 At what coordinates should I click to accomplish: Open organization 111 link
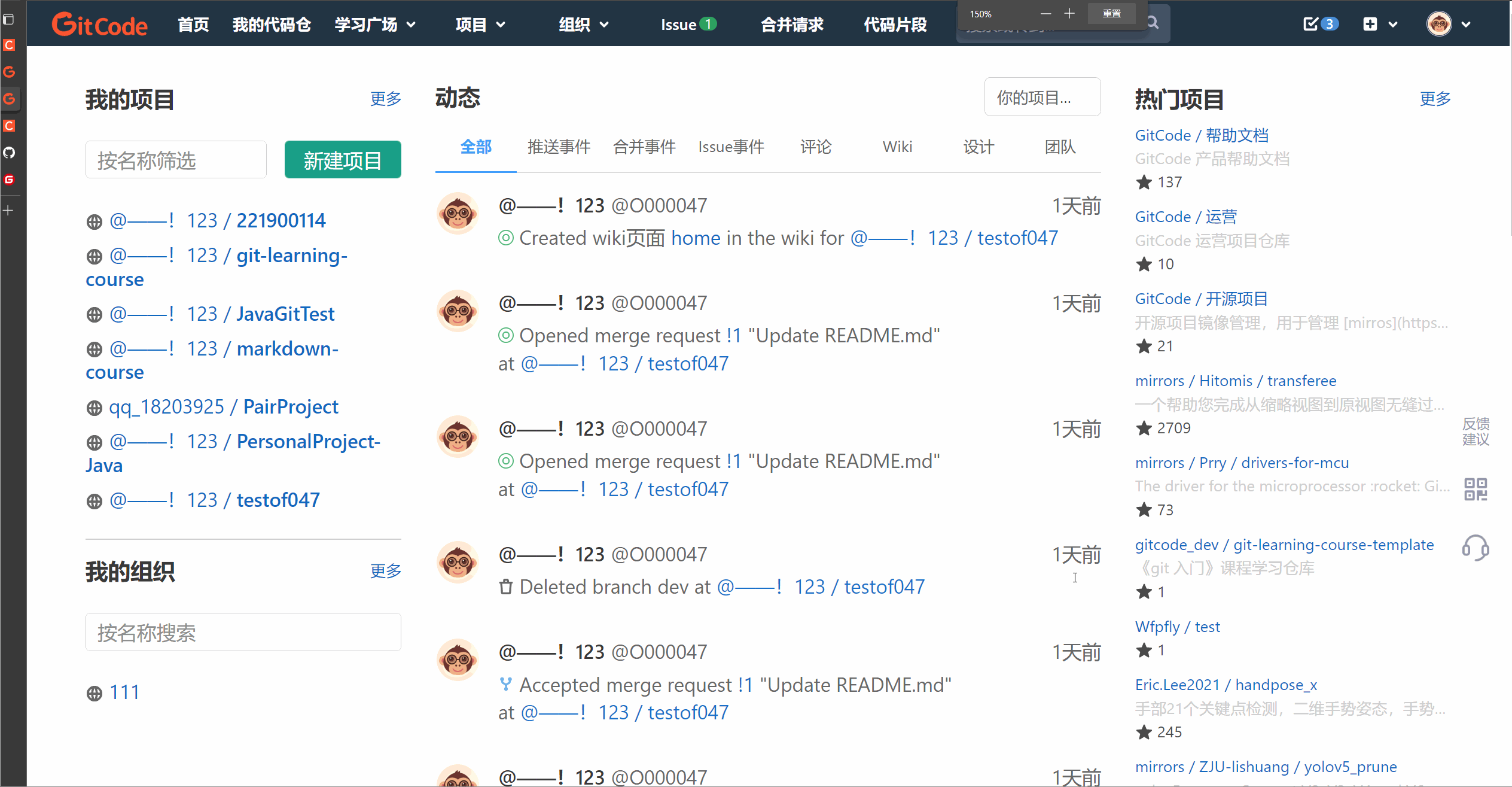(x=125, y=693)
